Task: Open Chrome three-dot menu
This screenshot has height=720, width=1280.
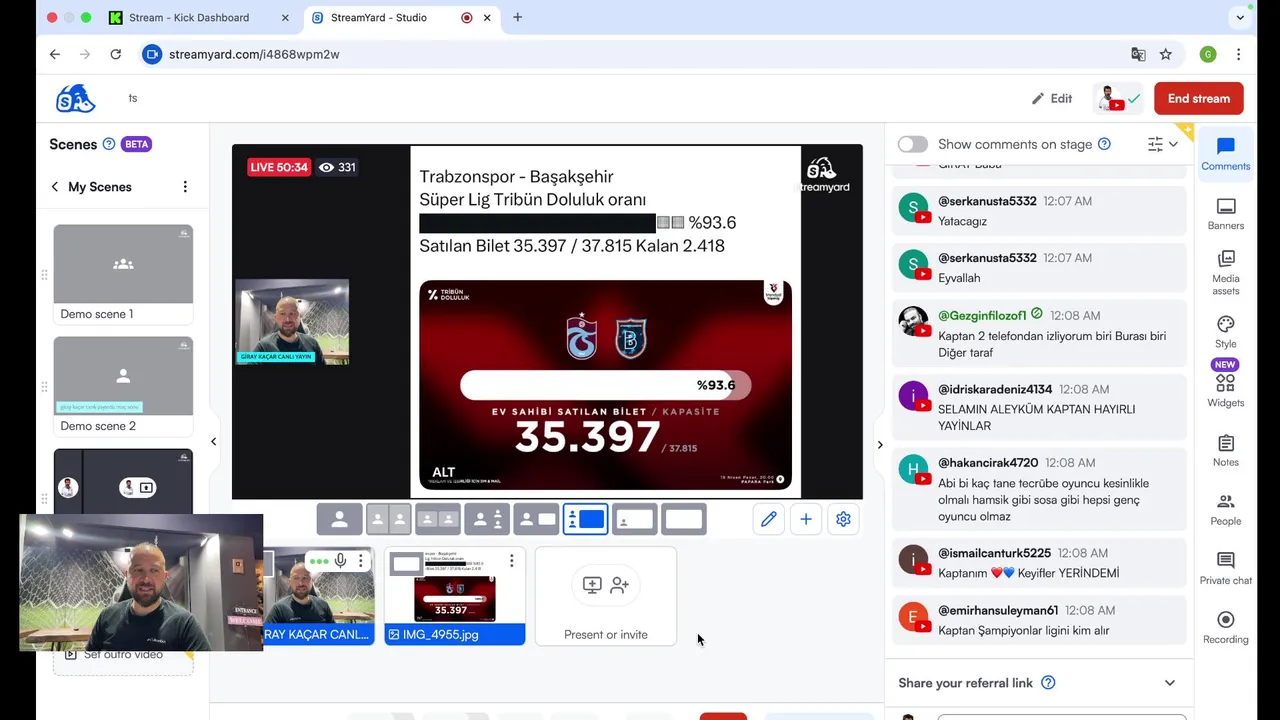Action: point(1238,54)
